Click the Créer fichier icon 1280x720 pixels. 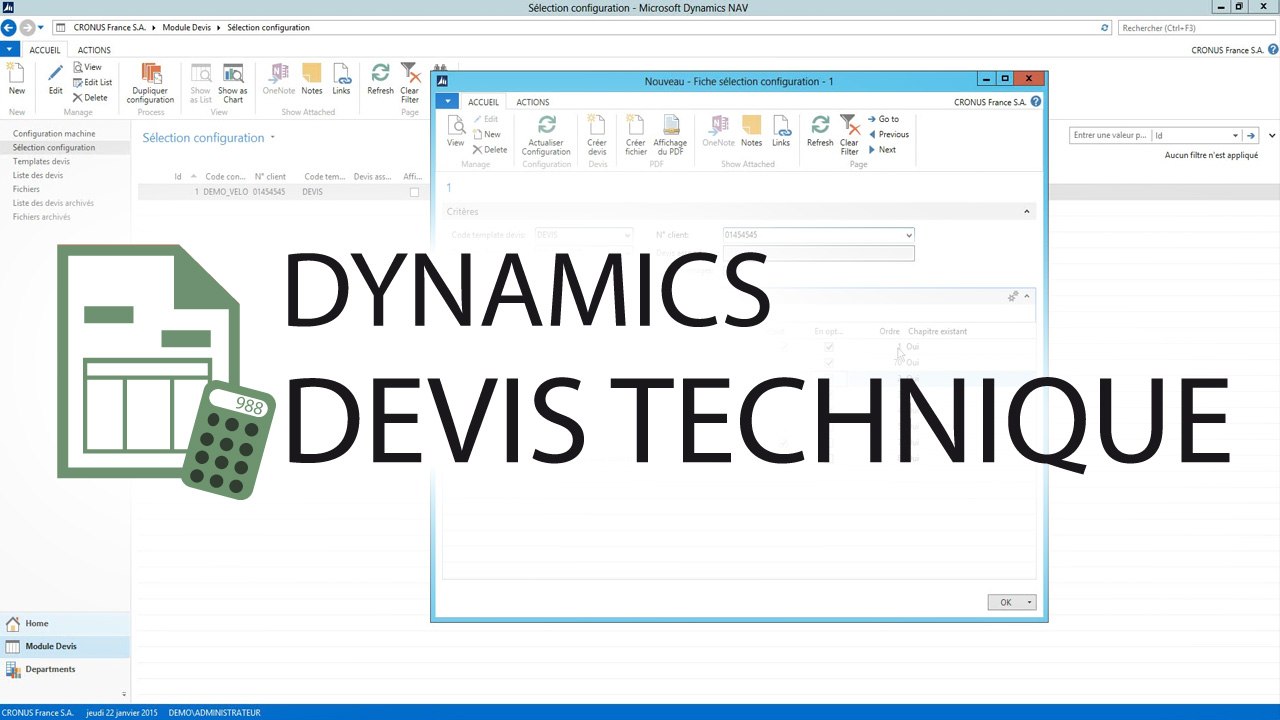pyautogui.click(x=636, y=126)
